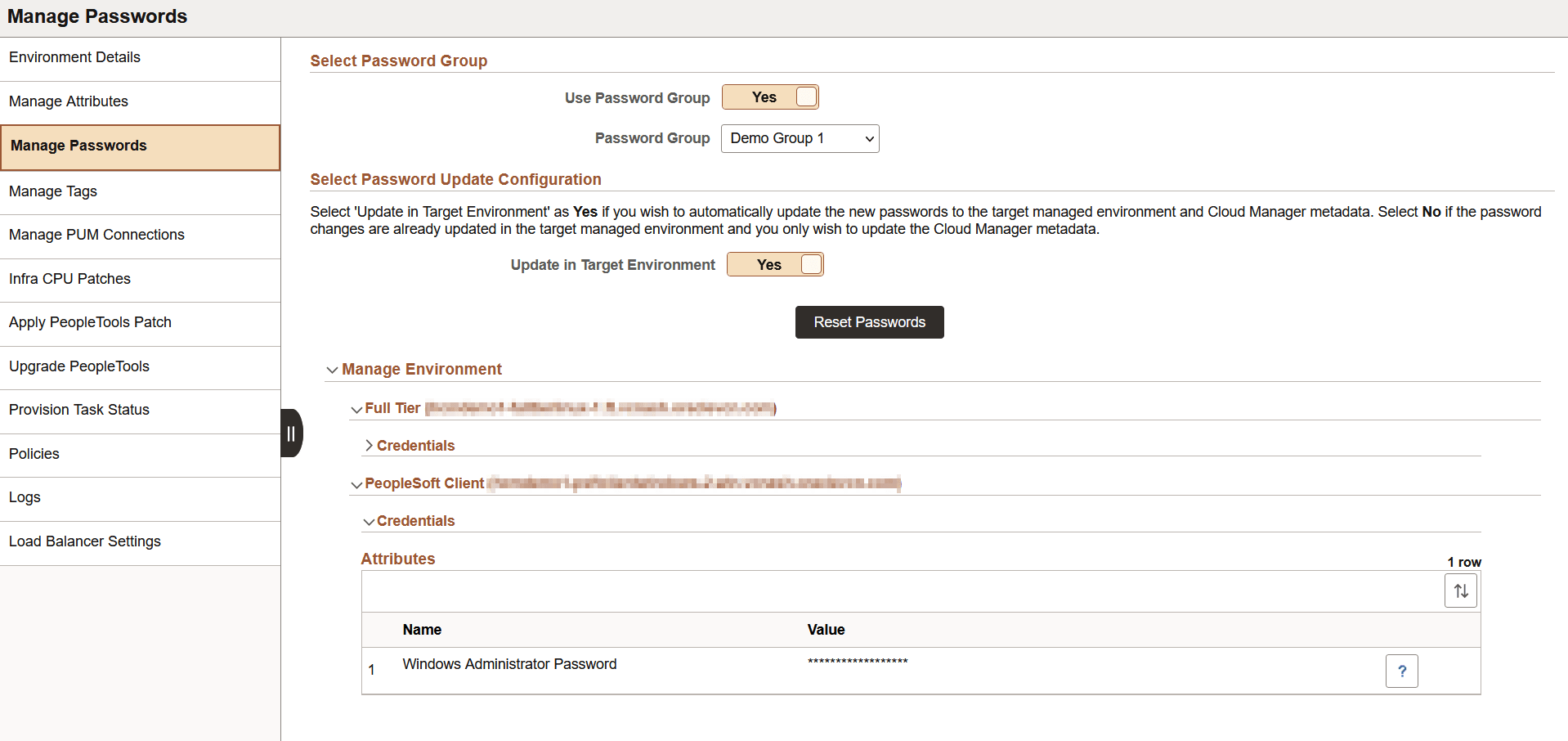Expand Credentials under Full Tier
The width and height of the screenshot is (1568, 741).
[369, 446]
